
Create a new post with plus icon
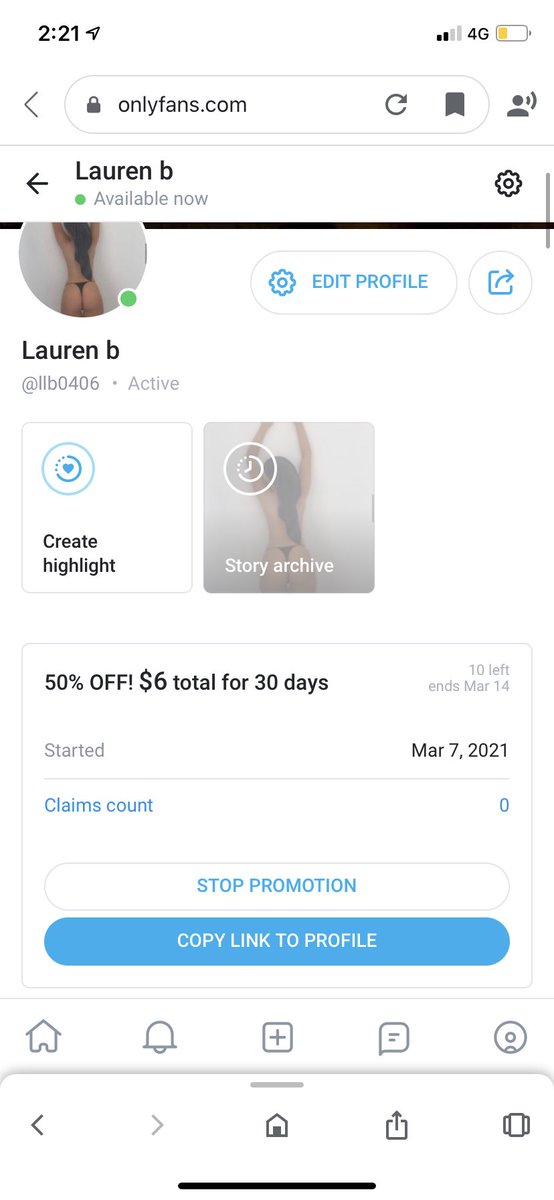coord(277,1038)
